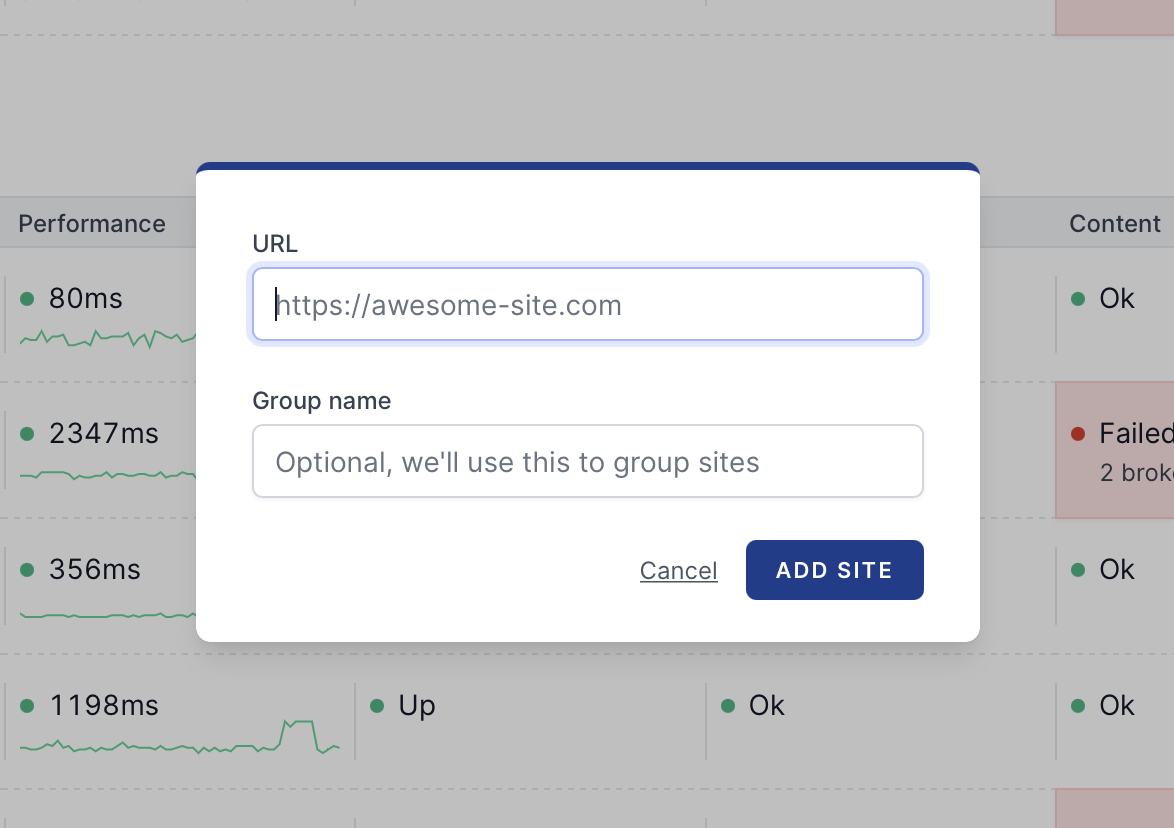1174x828 pixels.
Task: Click the 356ms green status dot
Action: 28,570
